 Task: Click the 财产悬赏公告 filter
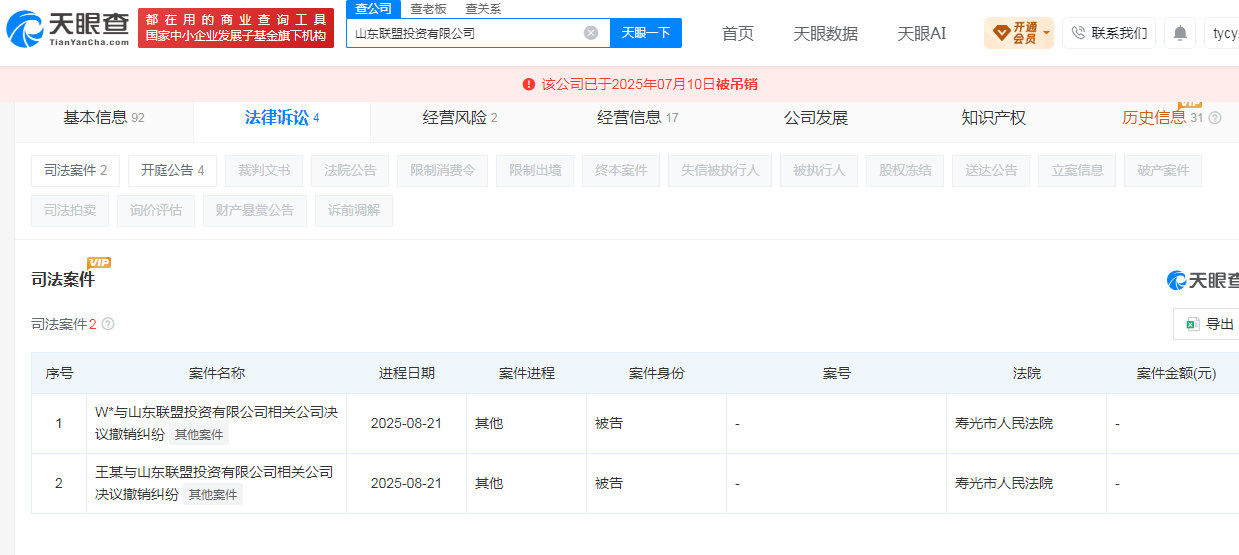click(255, 211)
